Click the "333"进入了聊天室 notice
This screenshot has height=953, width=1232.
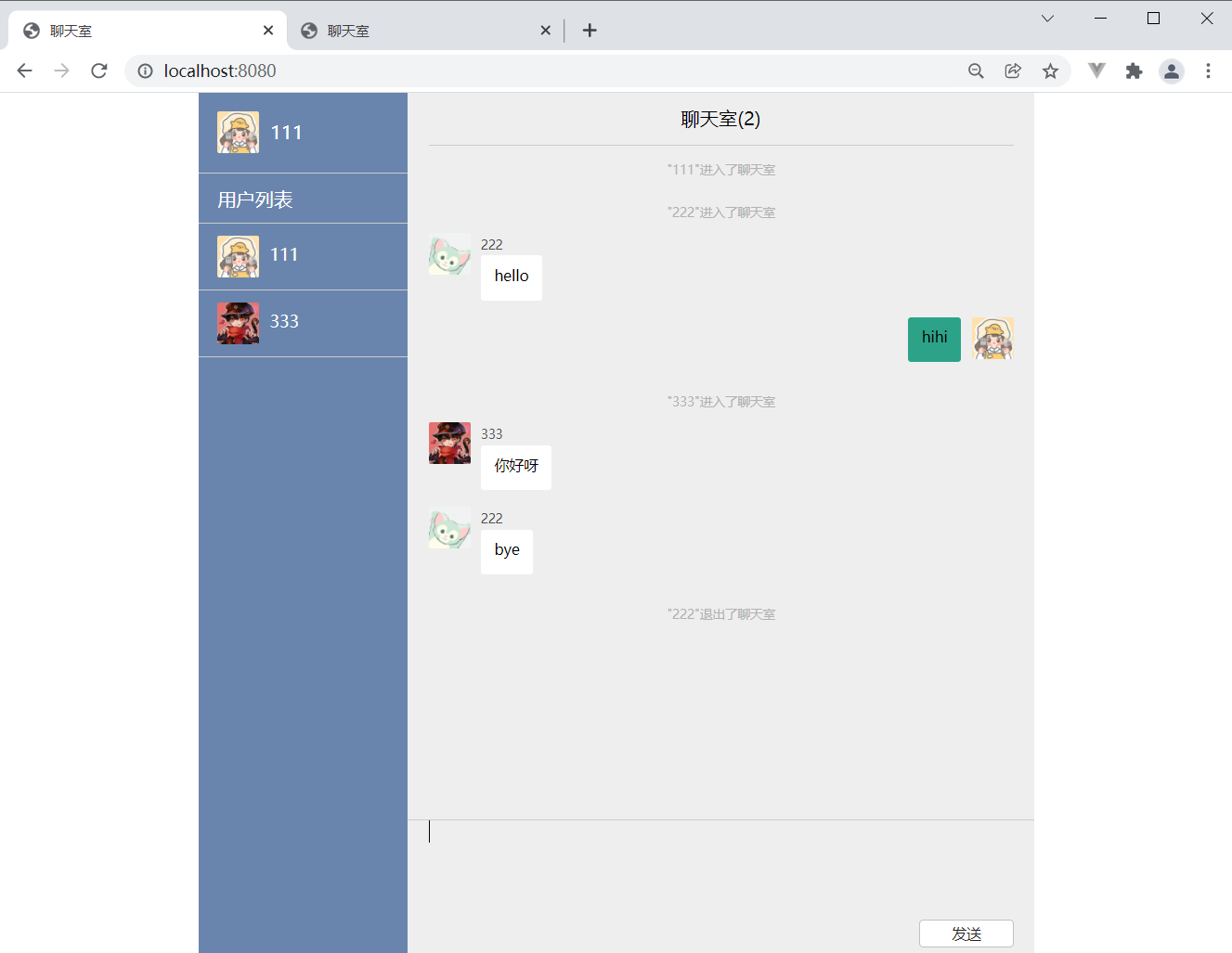(x=721, y=402)
